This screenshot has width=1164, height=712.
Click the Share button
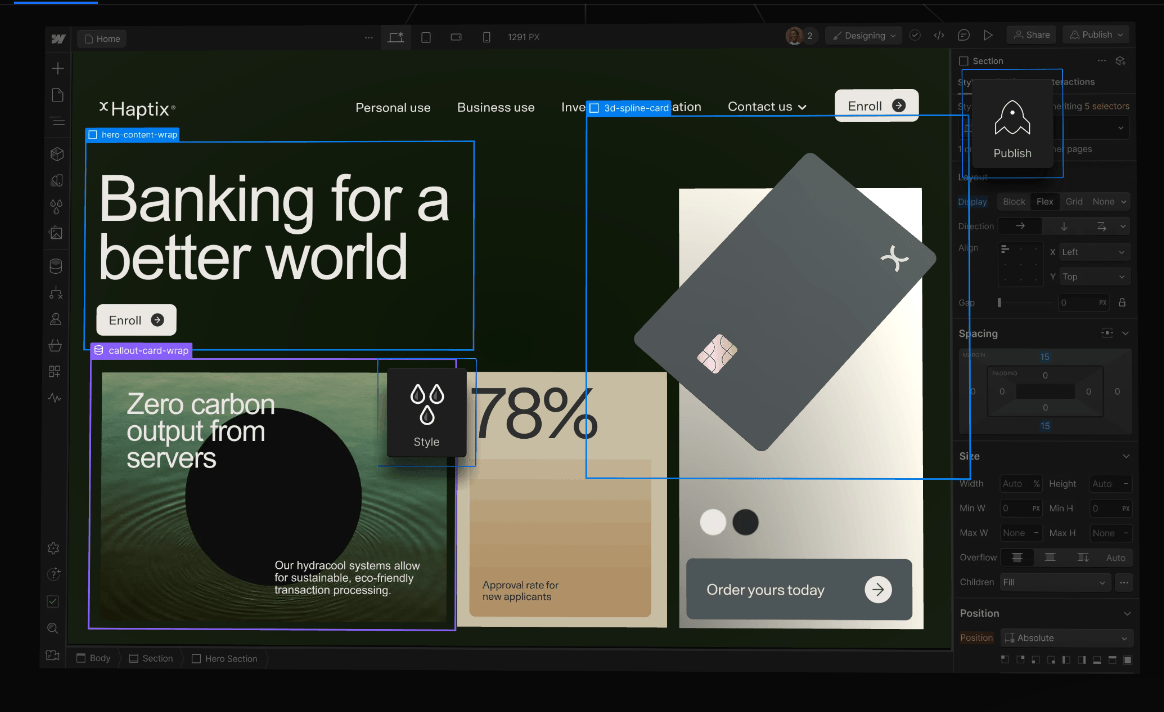tap(1031, 35)
